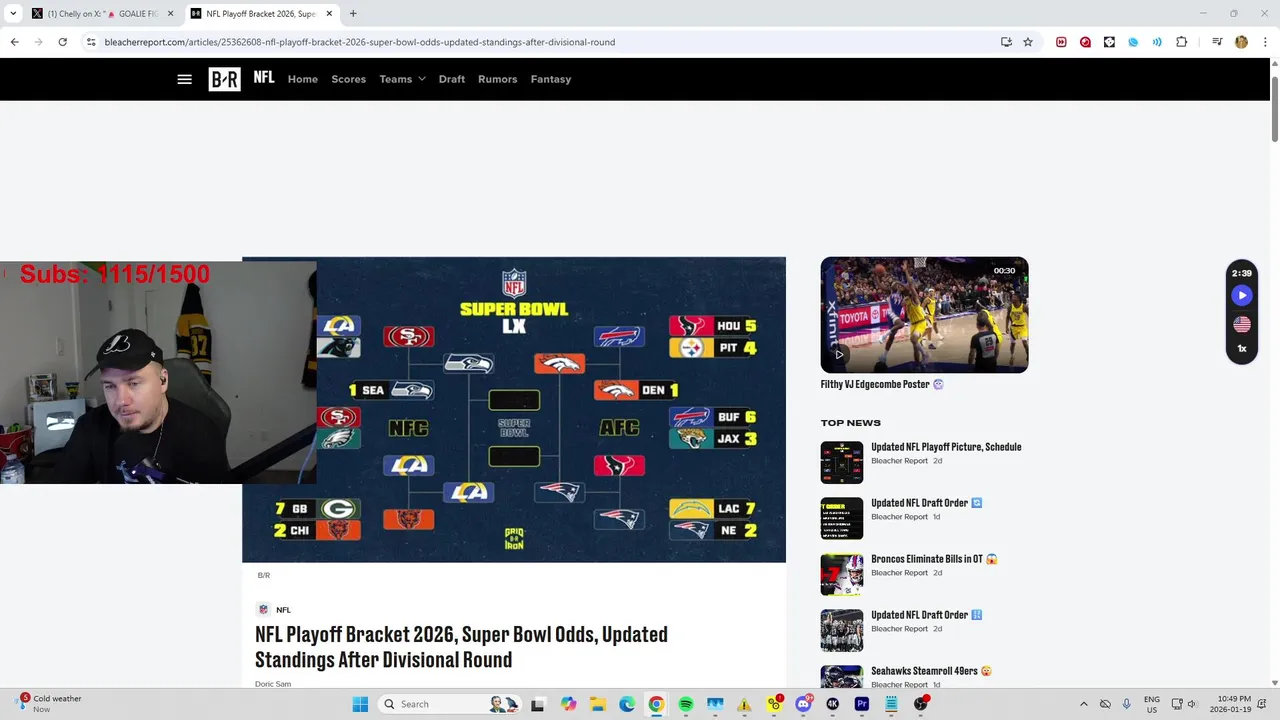The image size is (1280, 720).
Task: Click the Updated NFL Playoff Picture thumbnail
Action: pyautogui.click(x=842, y=463)
